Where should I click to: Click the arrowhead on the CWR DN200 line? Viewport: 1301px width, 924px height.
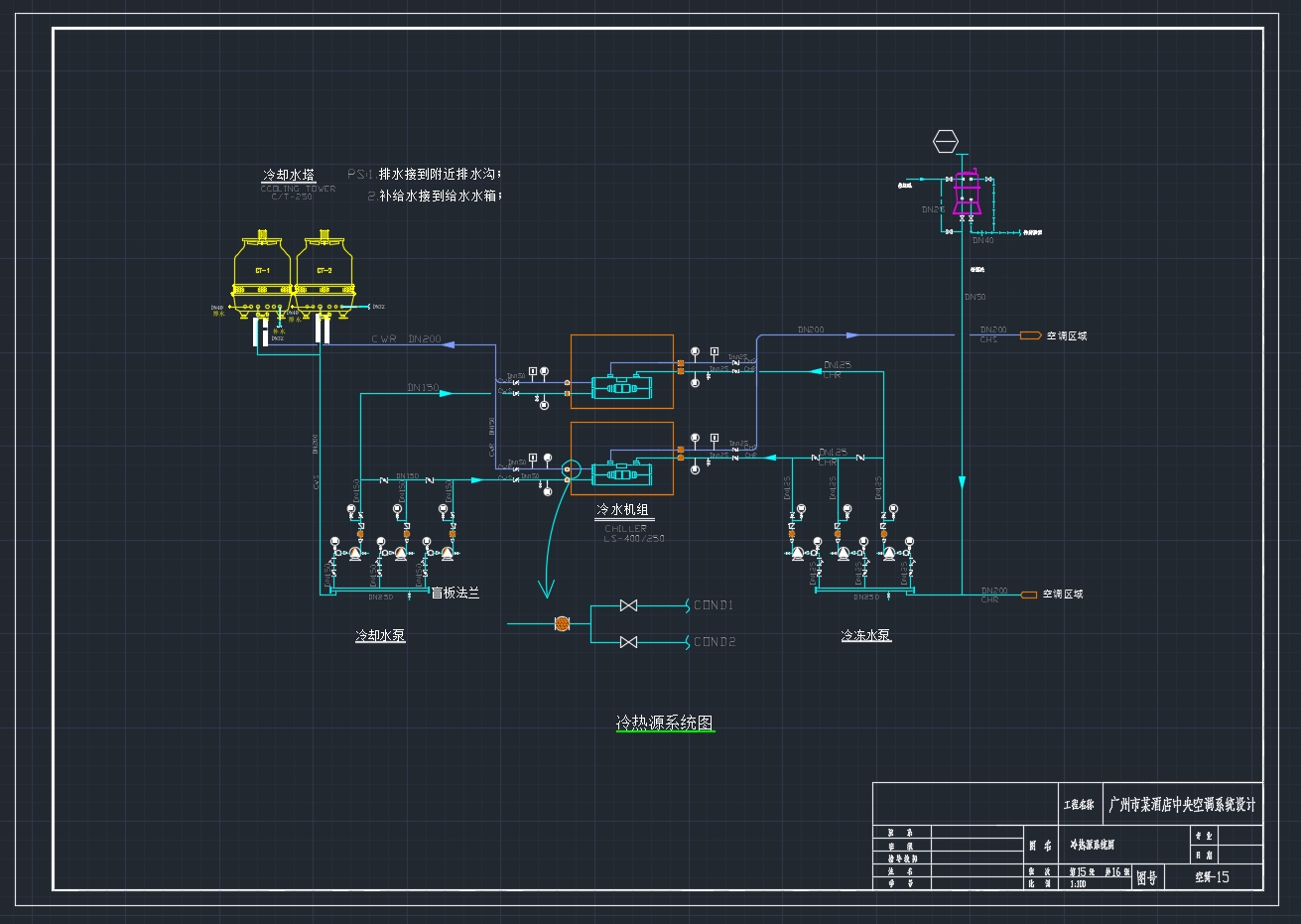click(x=448, y=344)
